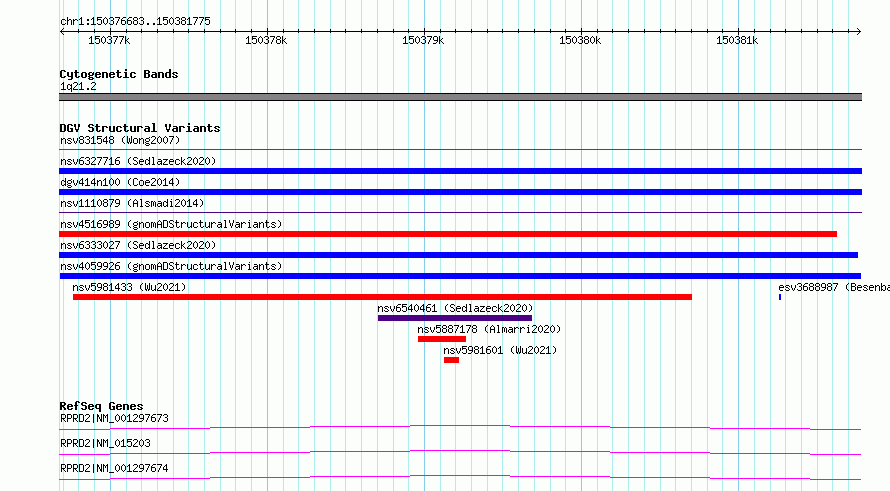Open the Cytogenetic Bands track heading
Image resolution: width=890 pixels, height=491 pixels.
(x=119, y=74)
